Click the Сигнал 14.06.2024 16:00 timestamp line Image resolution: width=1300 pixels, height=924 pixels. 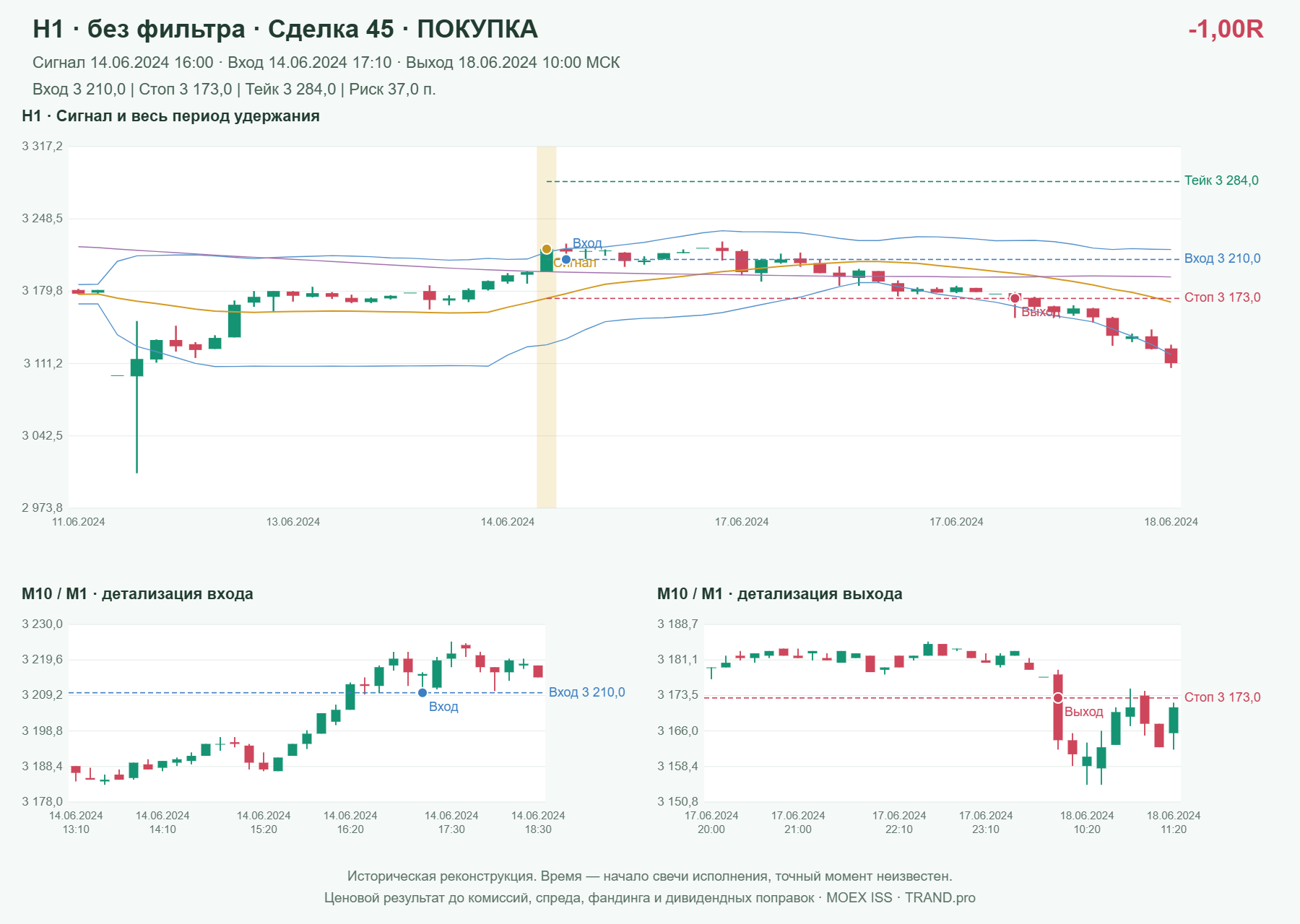coord(326,63)
